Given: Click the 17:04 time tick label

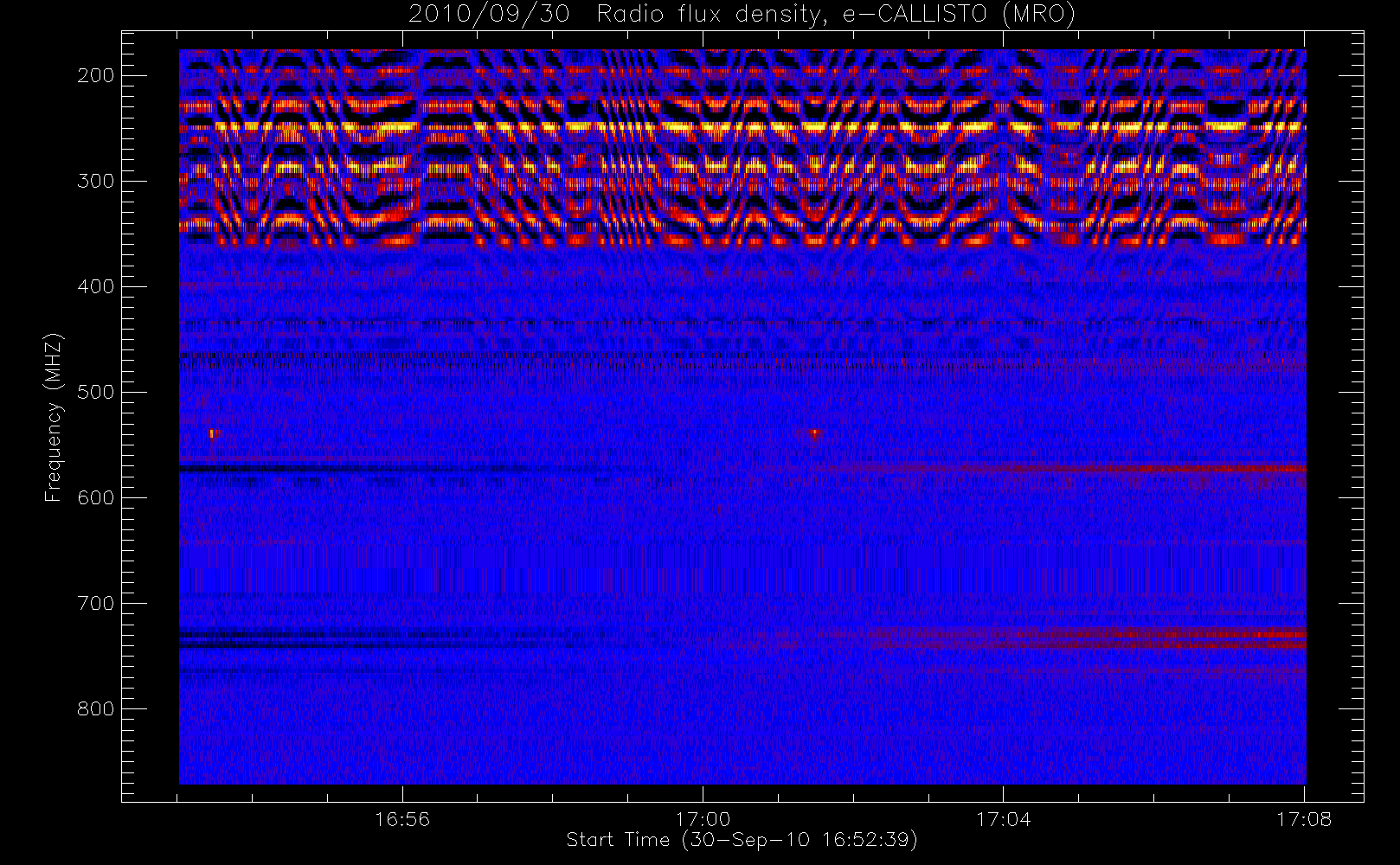Looking at the screenshot, I should (x=1003, y=819).
